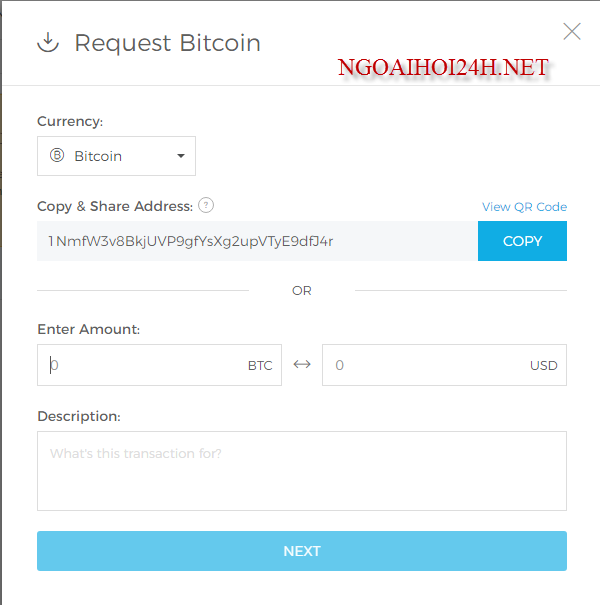Expand the currency list using the caret arrow

(x=181, y=156)
